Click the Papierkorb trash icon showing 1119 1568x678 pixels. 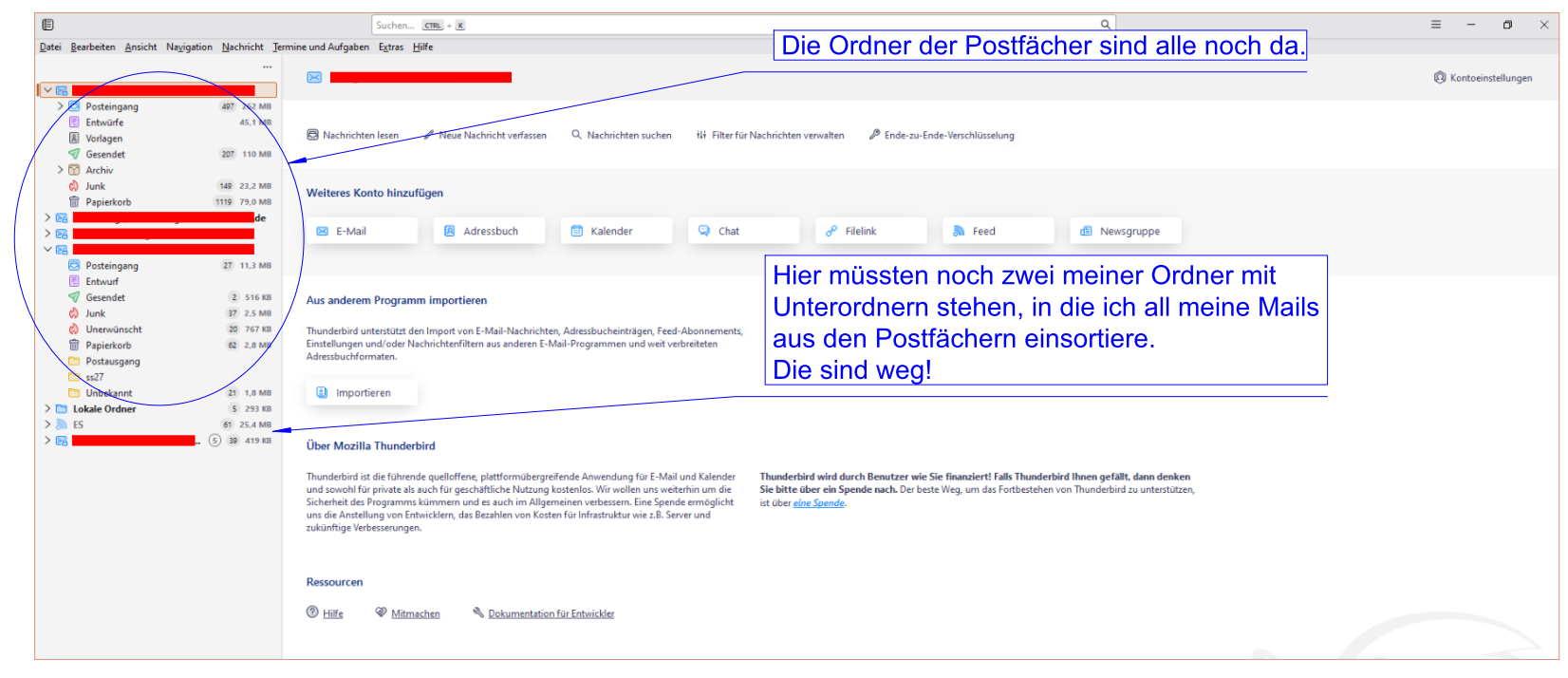(x=74, y=202)
